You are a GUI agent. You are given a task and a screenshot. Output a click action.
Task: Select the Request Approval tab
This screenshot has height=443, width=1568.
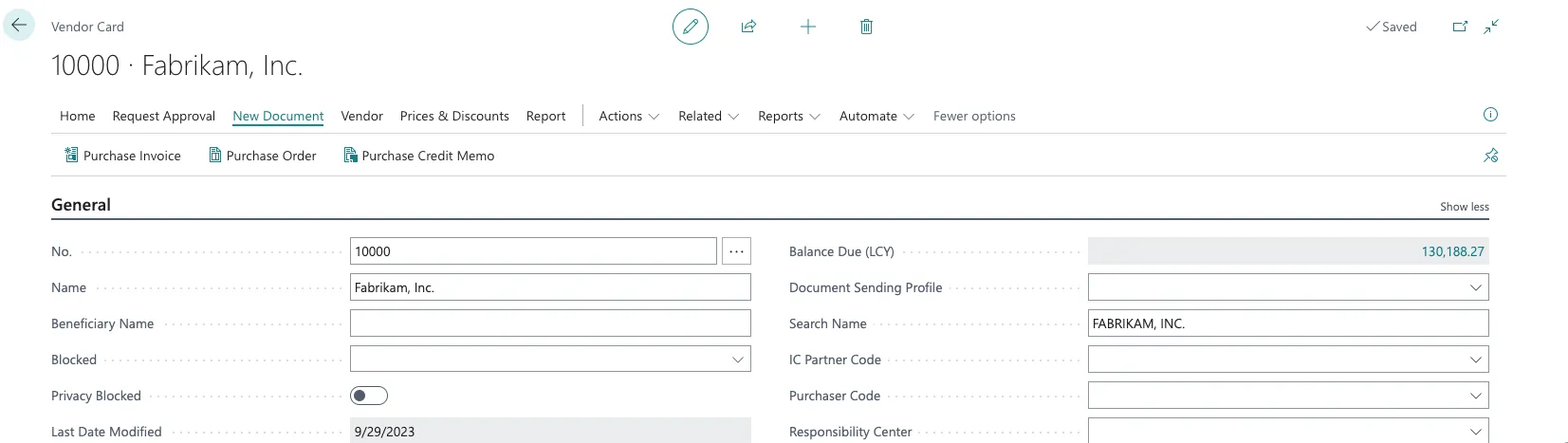(164, 116)
